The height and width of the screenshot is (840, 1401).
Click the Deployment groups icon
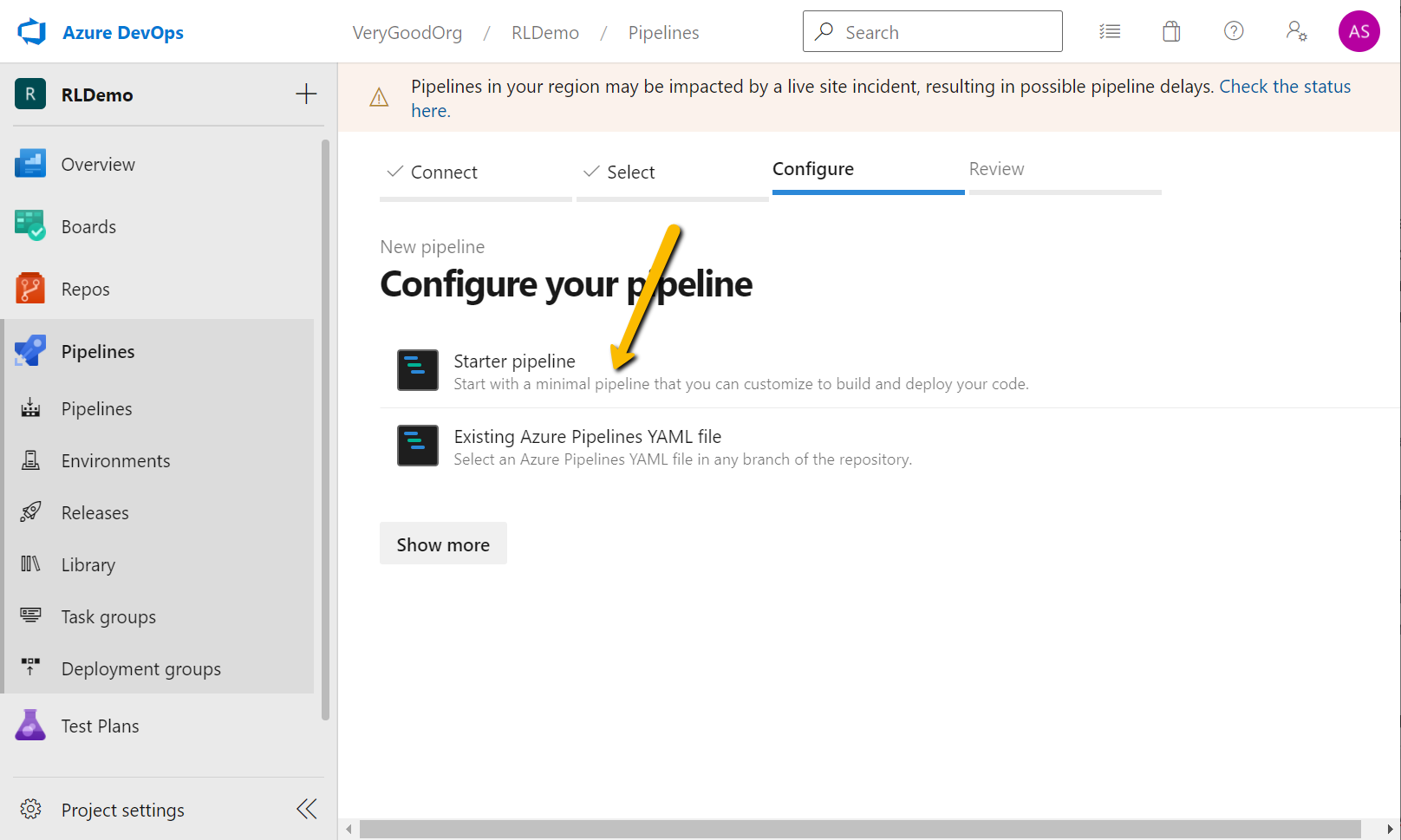click(x=30, y=667)
